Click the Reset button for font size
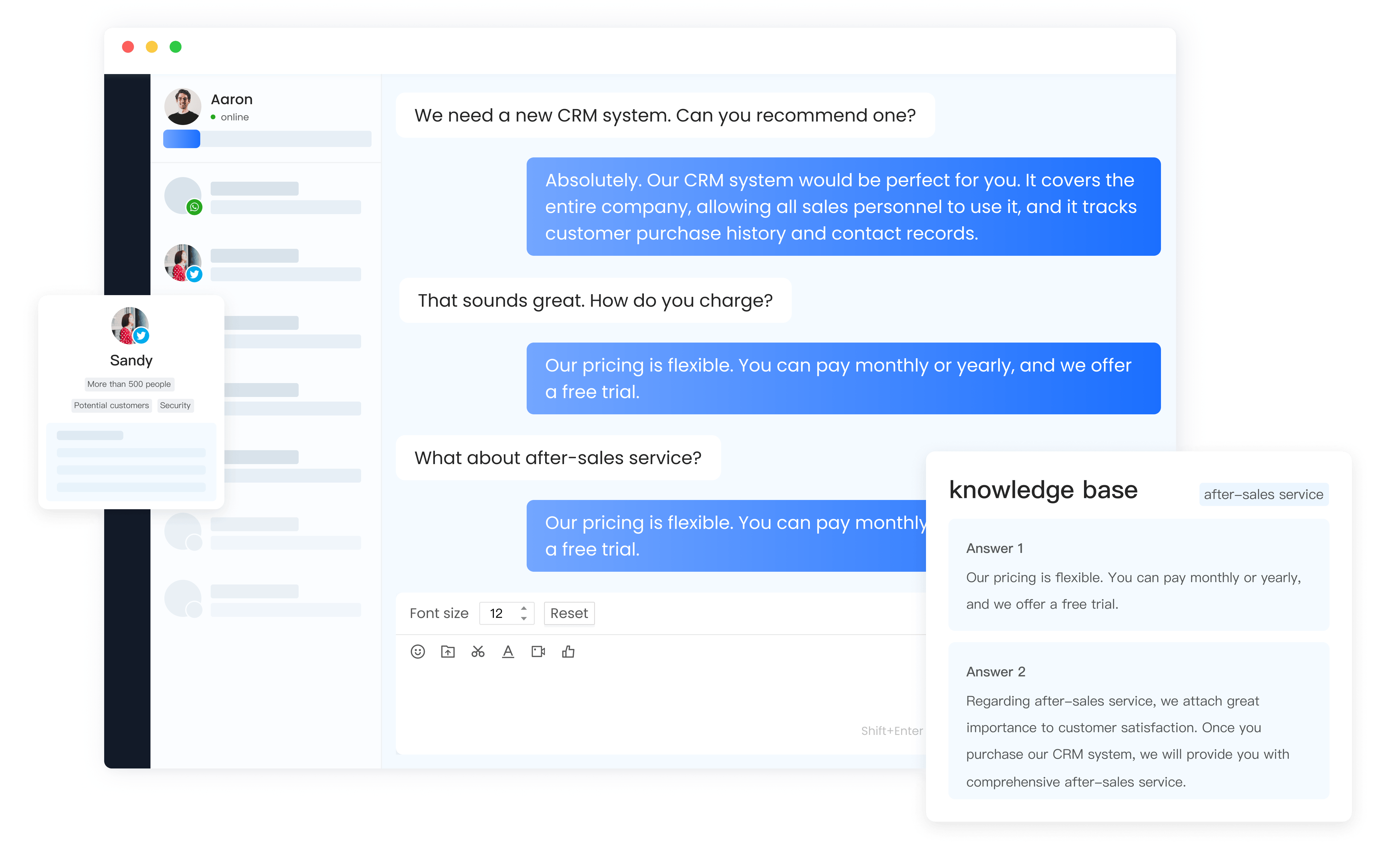 pyautogui.click(x=569, y=613)
